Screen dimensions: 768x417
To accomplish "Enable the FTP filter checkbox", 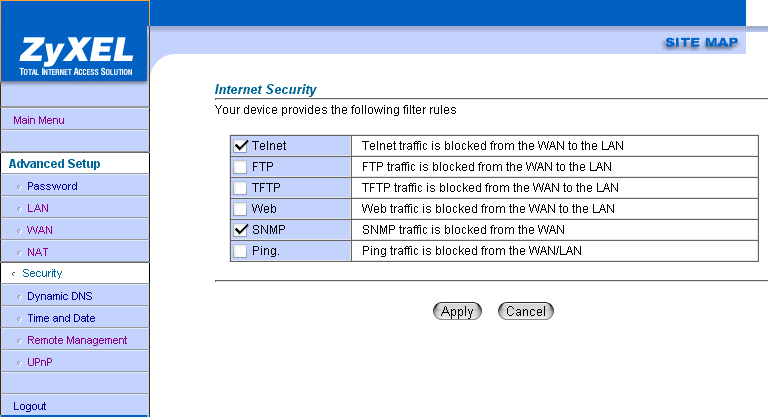I will [x=240, y=166].
